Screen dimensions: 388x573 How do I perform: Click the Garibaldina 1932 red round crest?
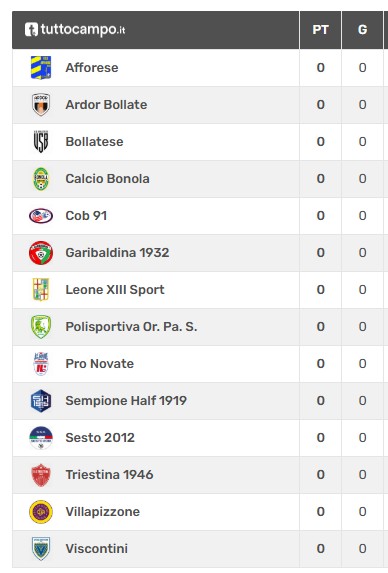tap(41, 253)
